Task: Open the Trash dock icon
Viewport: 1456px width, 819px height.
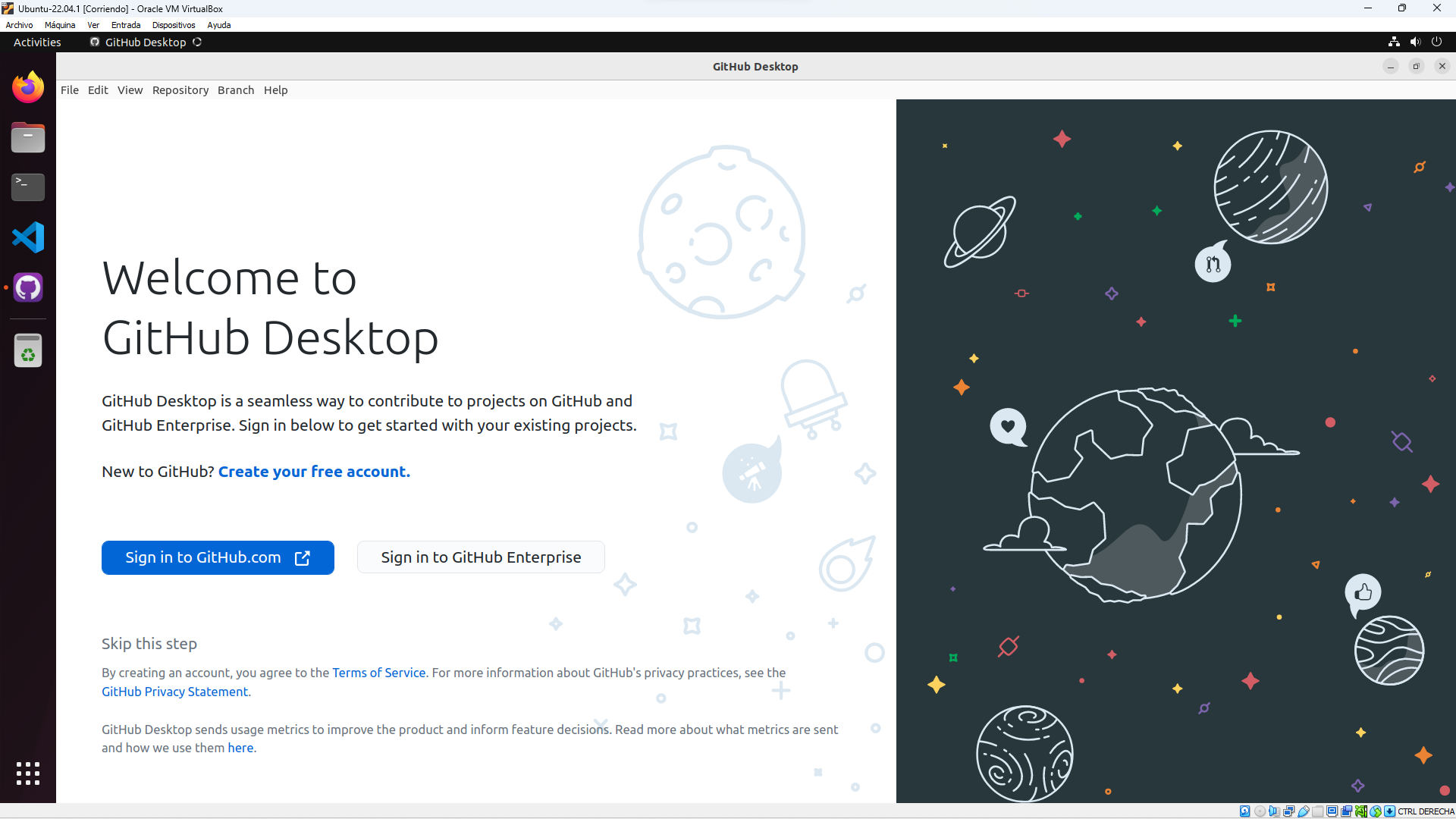Action: pos(28,351)
